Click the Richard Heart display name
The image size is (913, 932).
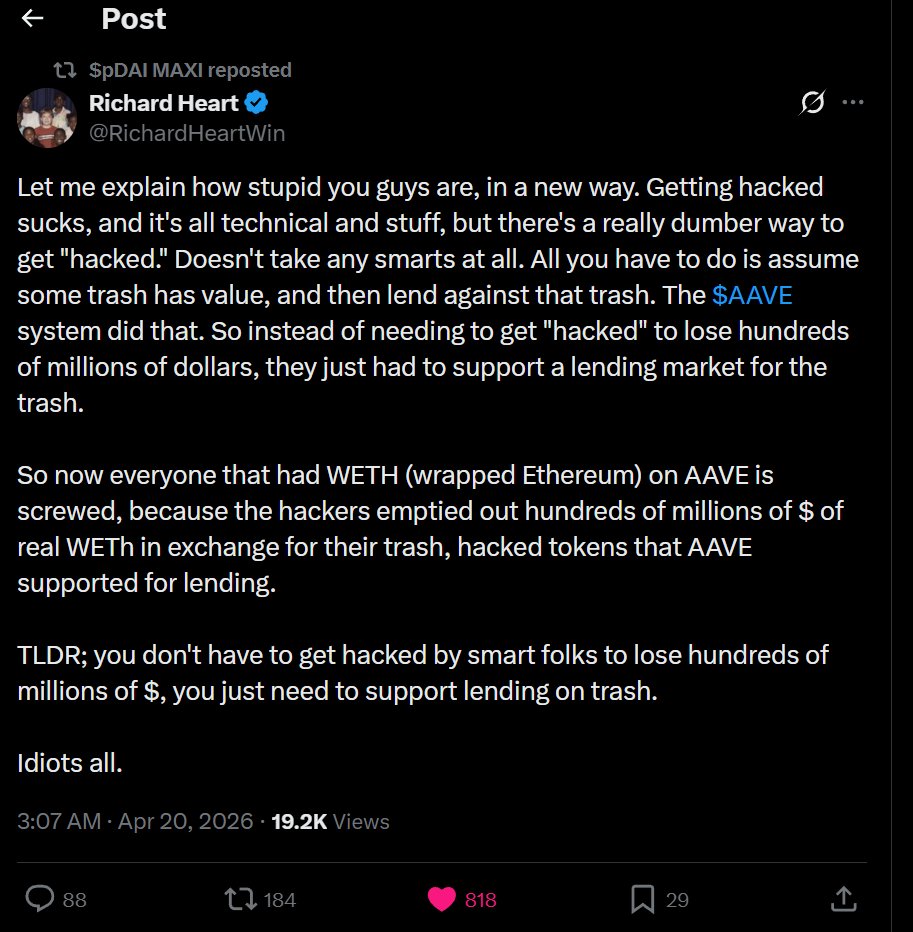pyautogui.click(x=163, y=103)
